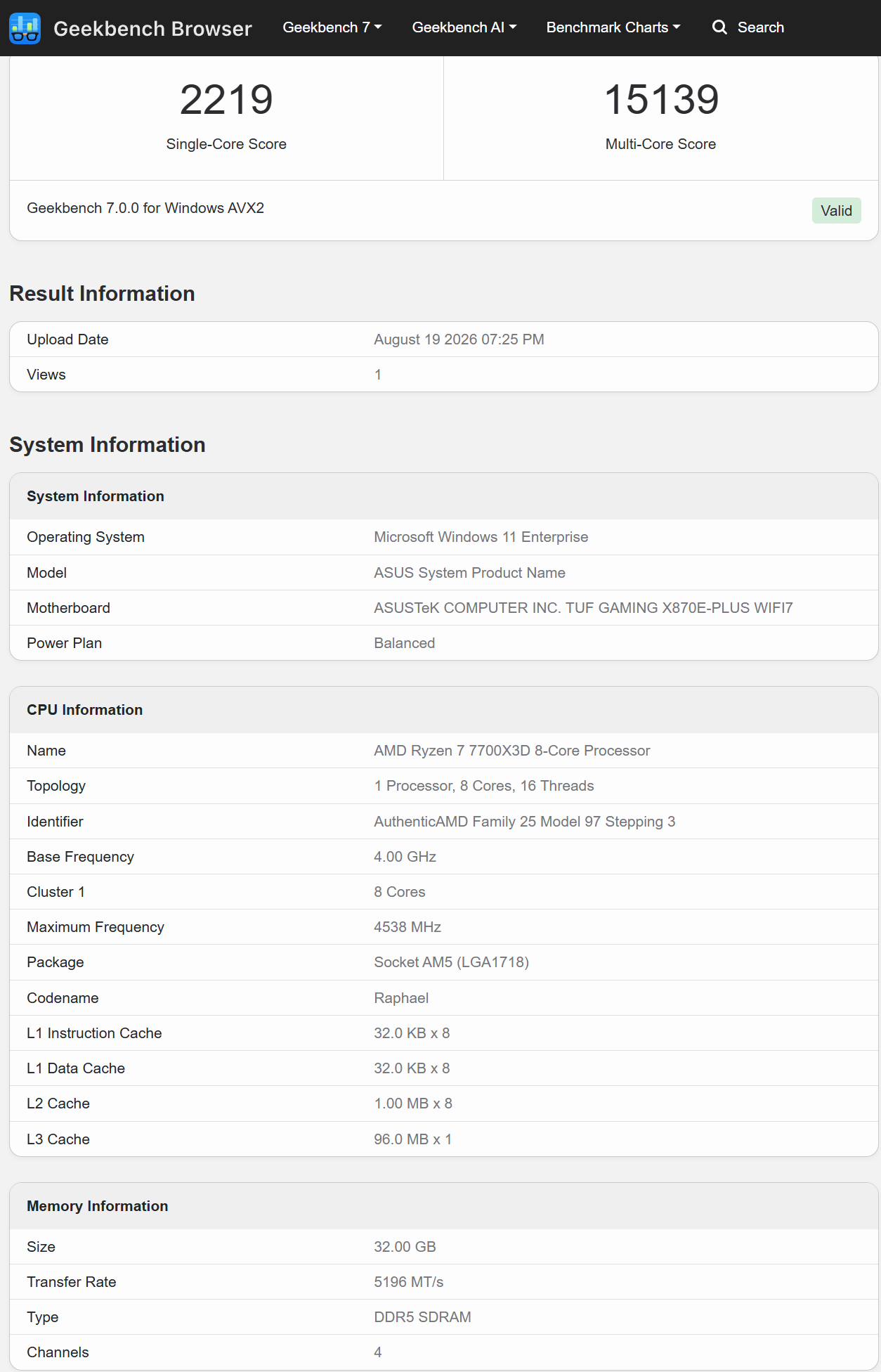Select the Upload Date value text
Viewport: 881px width, 1372px height.
[459, 339]
